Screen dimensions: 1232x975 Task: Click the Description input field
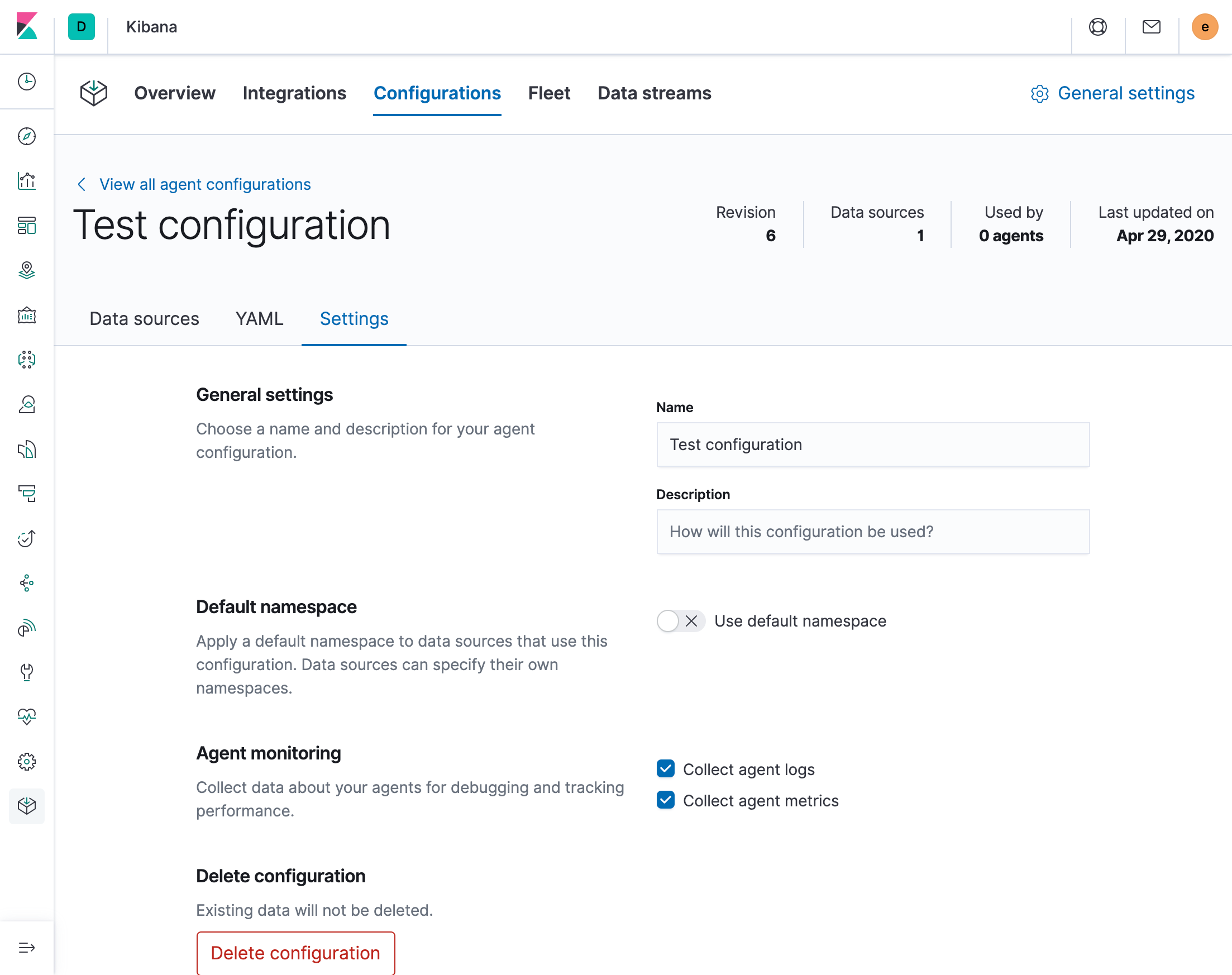click(x=872, y=532)
